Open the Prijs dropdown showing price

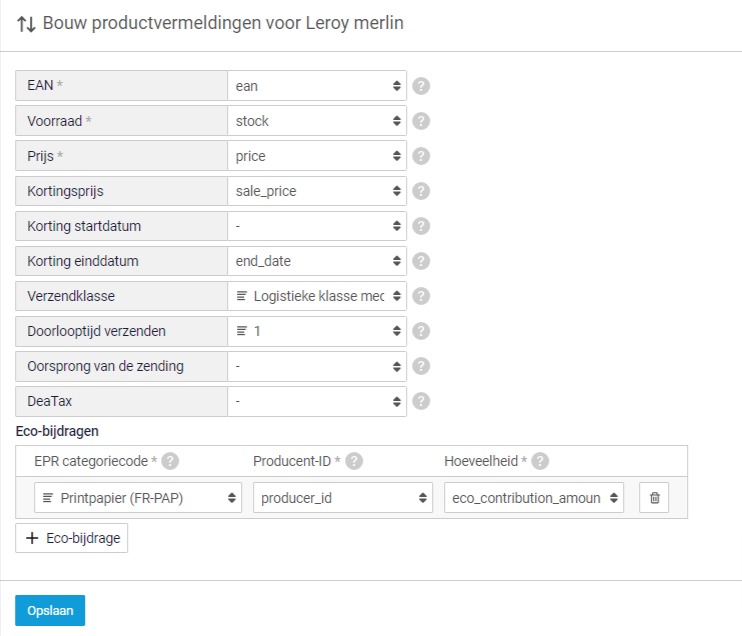coord(317,156)
